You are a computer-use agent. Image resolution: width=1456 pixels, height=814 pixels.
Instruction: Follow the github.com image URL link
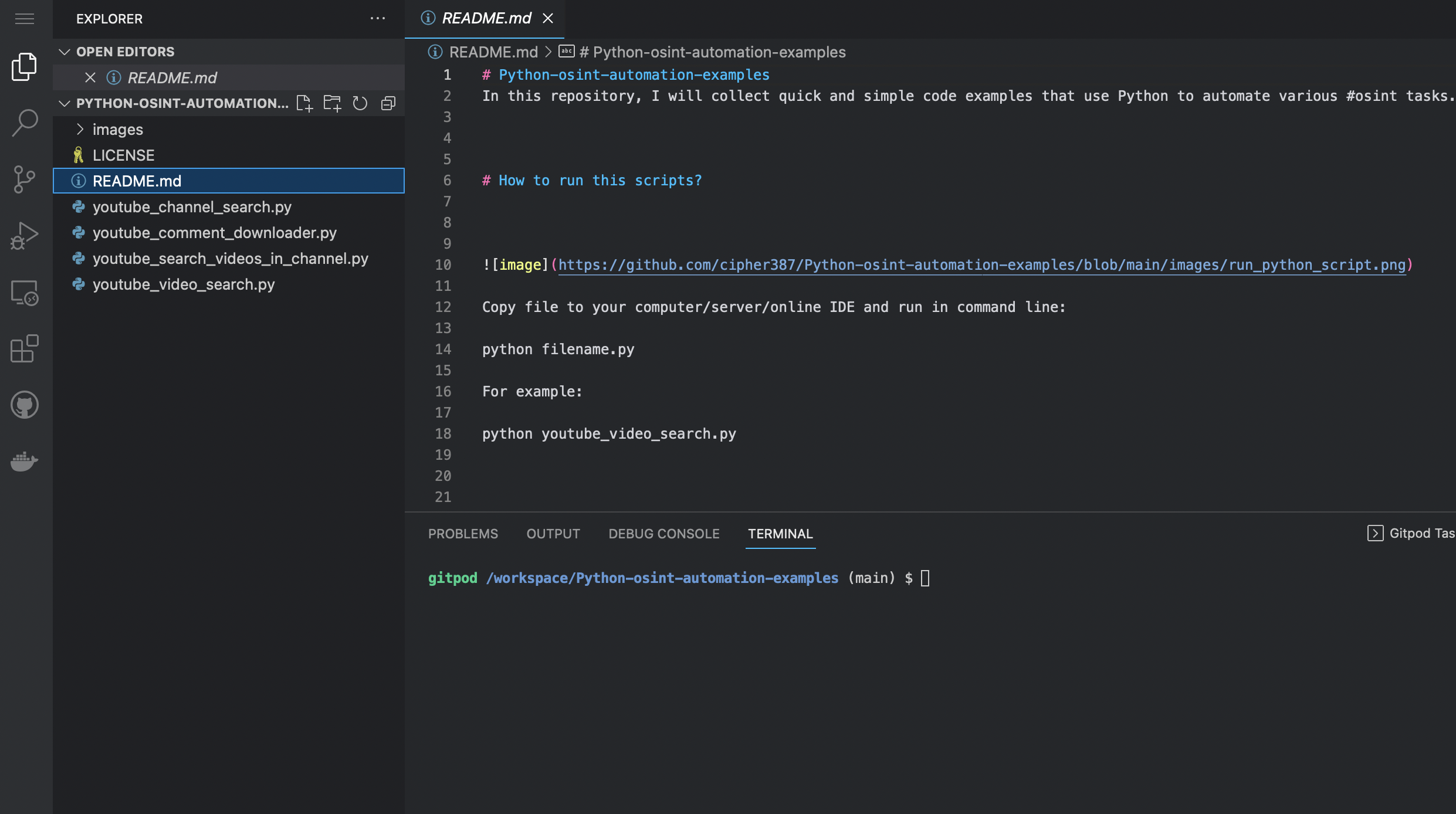982,265
